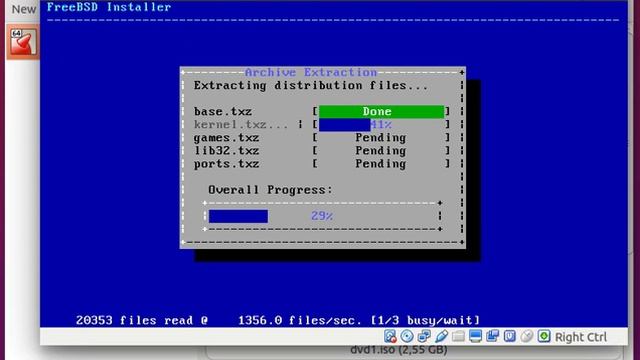Click the lib32.txz file name

227,151
